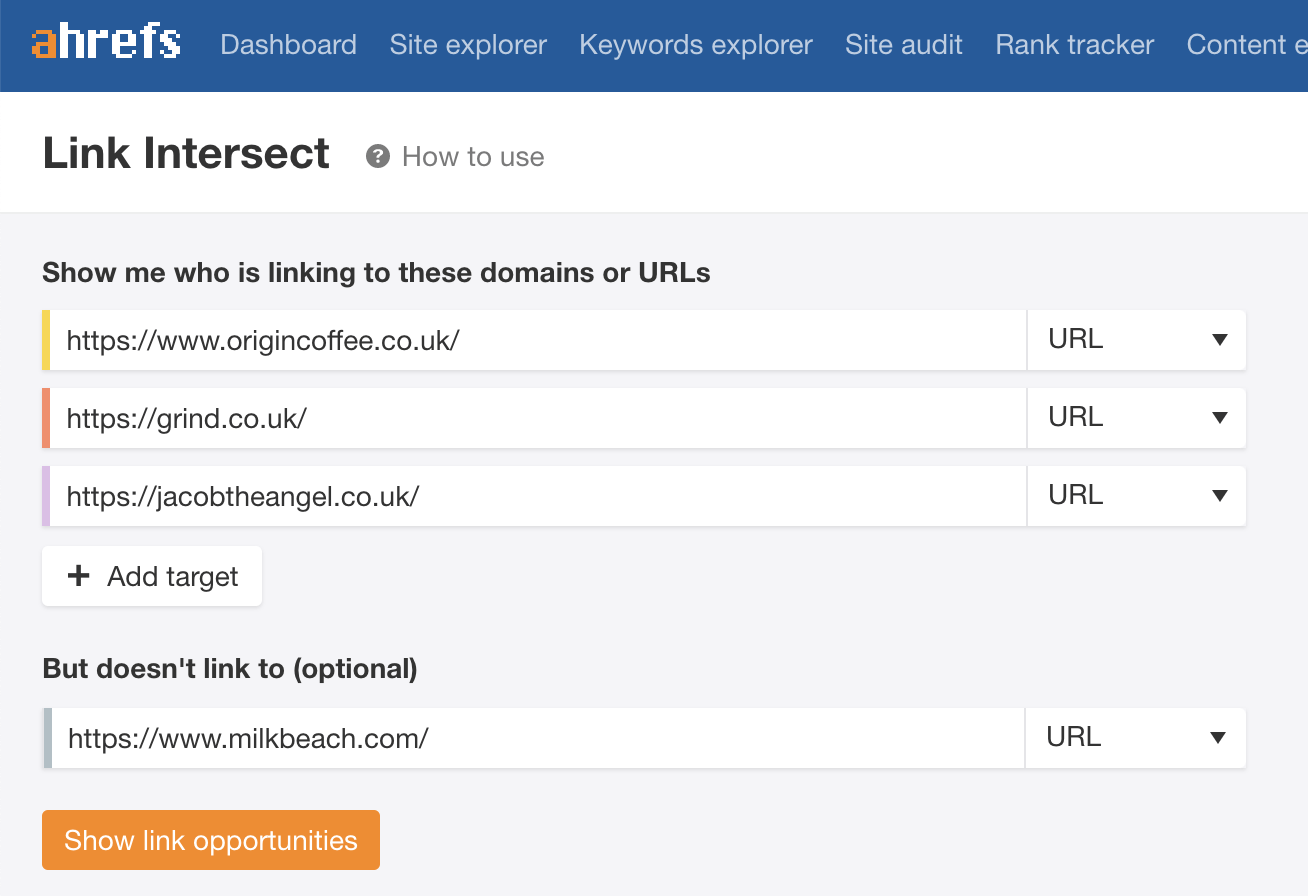Click the plus icon on Add target
This screenshot has width=1308, height=896.
click(77, 576)
